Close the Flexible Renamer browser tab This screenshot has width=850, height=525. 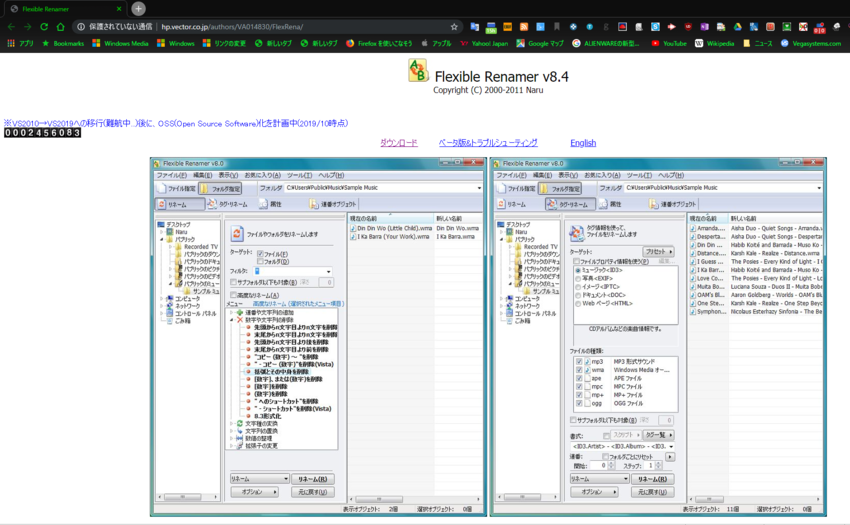pyautogui.click(x=119, y=9)
